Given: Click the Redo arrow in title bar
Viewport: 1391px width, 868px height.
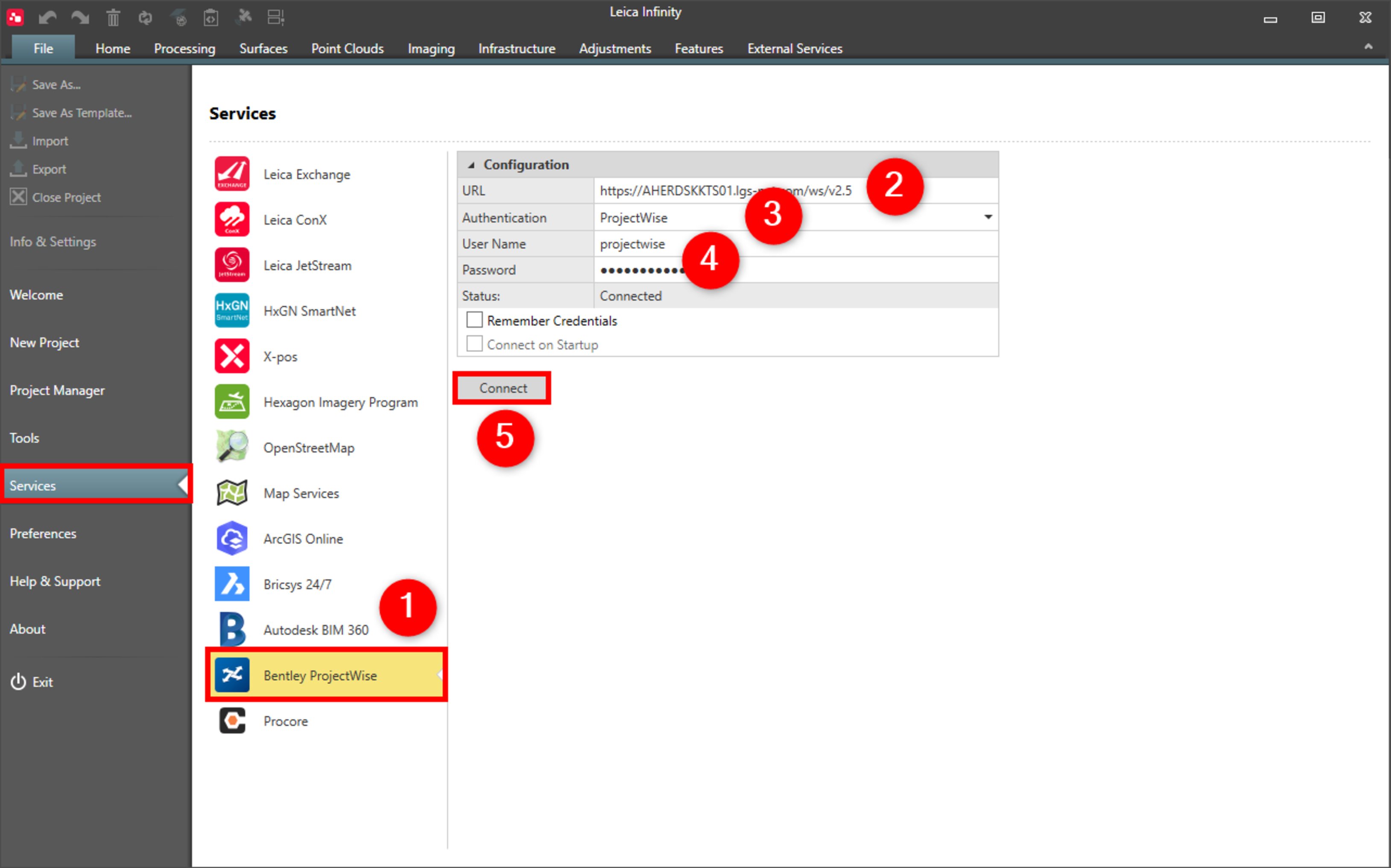Looking at the screenshot, I should pos(80,18).
